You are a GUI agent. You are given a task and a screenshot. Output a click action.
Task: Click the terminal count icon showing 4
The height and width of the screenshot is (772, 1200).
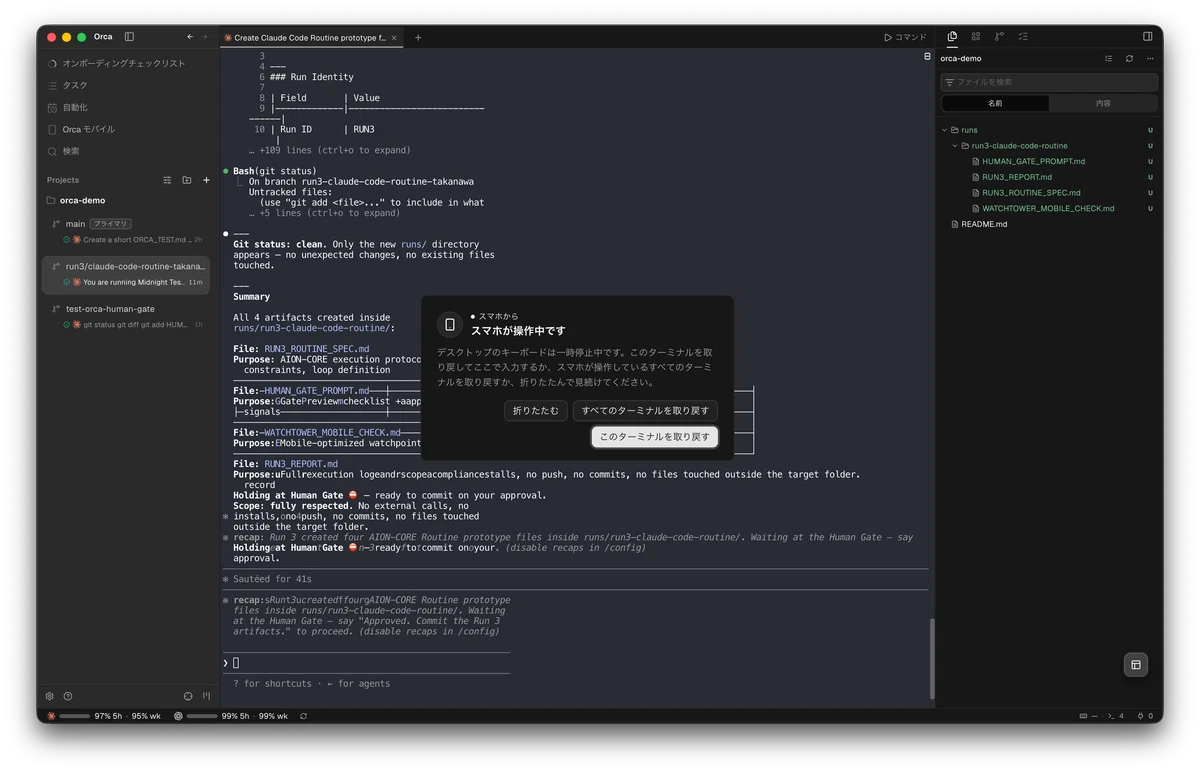1114,716
